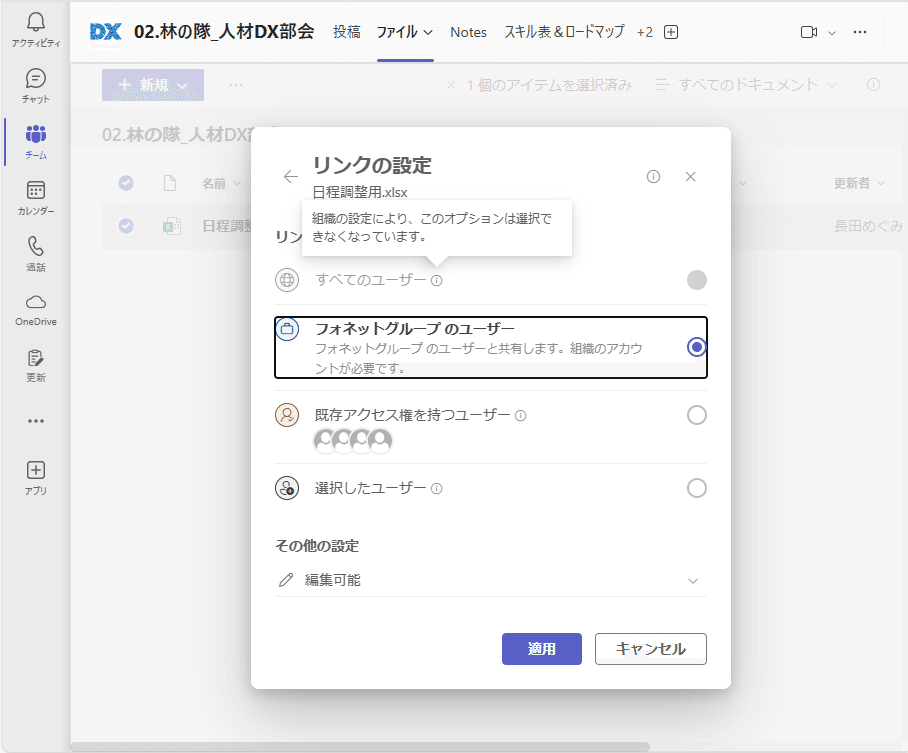
Task: Expand the 新規 button dropdown
Action: point(182,86)
